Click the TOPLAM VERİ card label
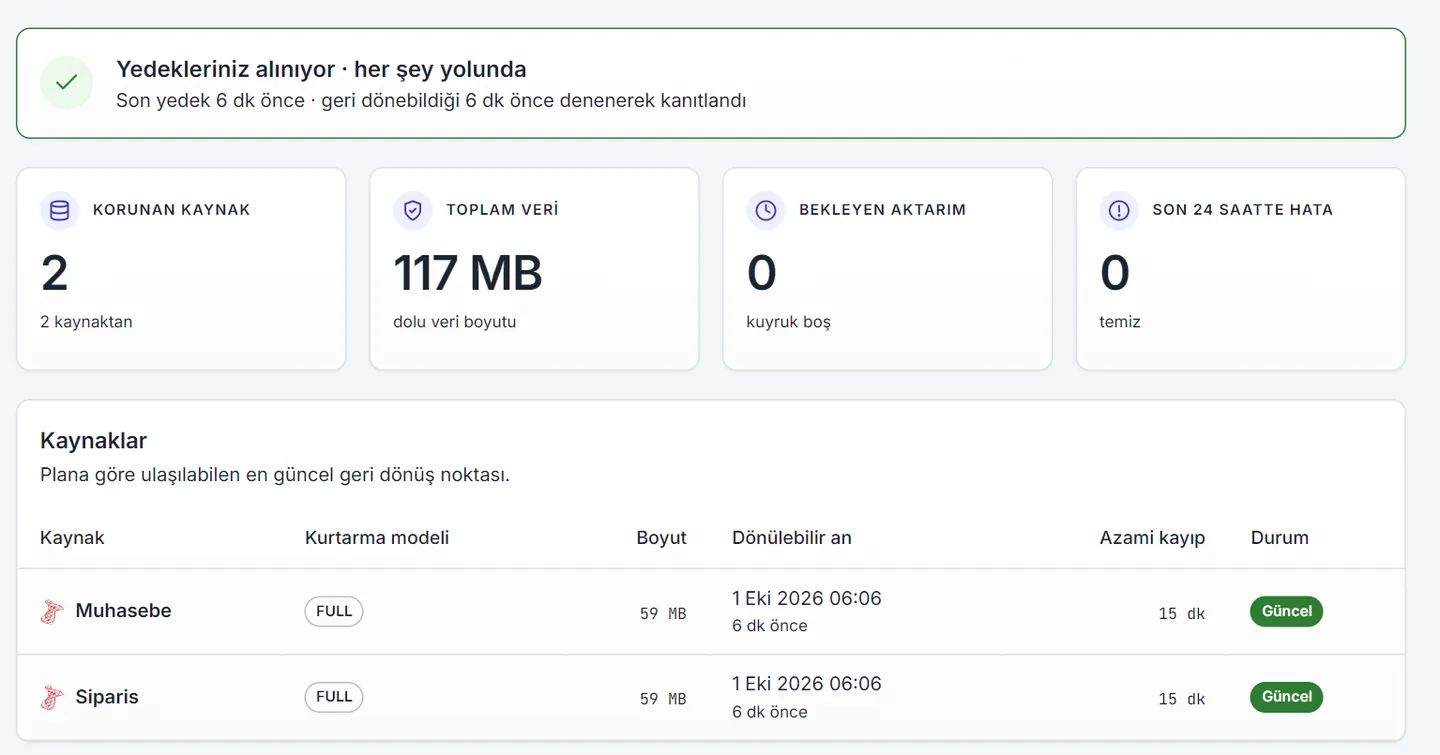The width and height of the screenshot is (1440, 755). coord(502,210)
